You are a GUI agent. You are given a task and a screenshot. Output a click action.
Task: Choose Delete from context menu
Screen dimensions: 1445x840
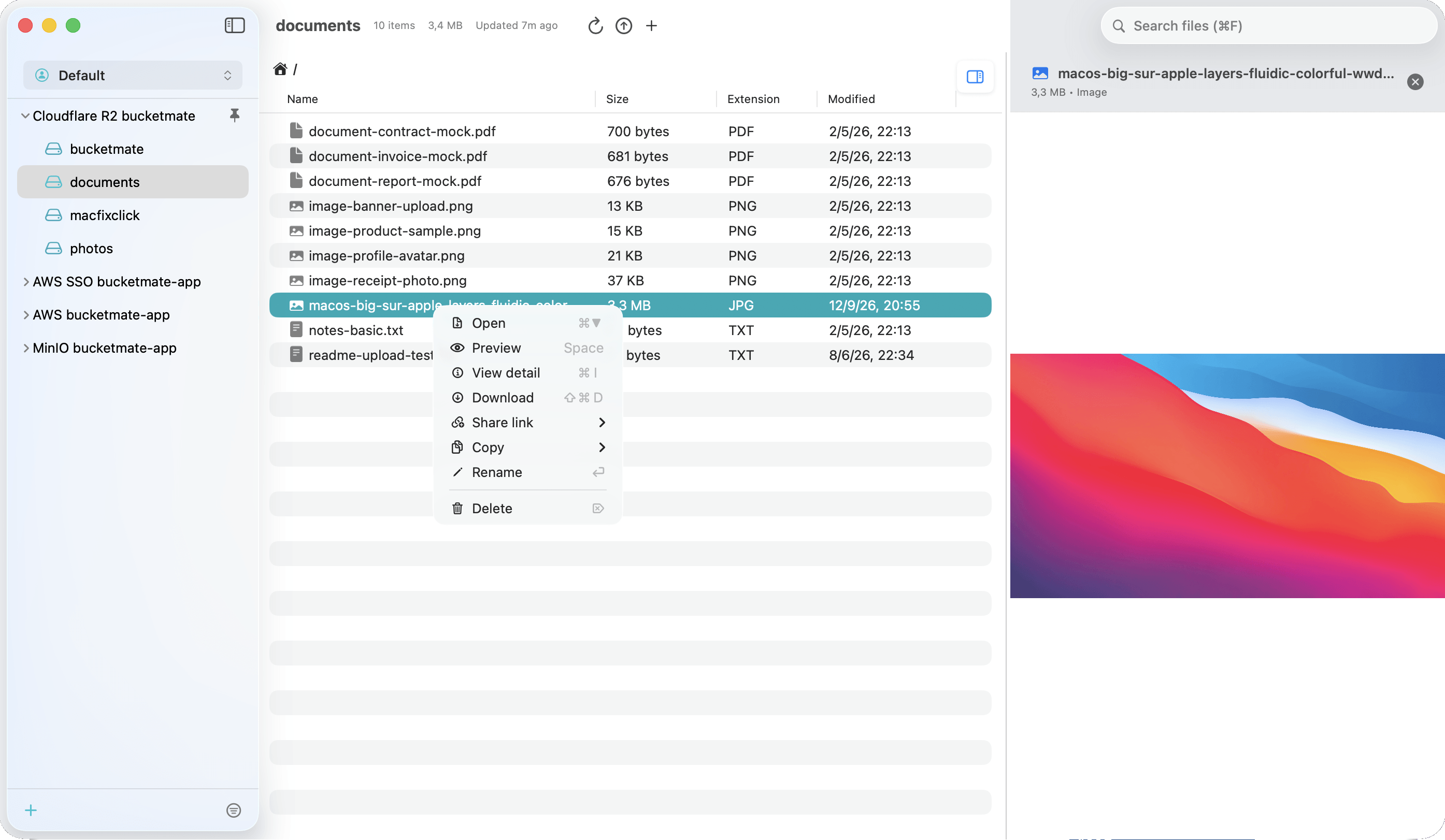pyautogui.click(x=528, y=508)
